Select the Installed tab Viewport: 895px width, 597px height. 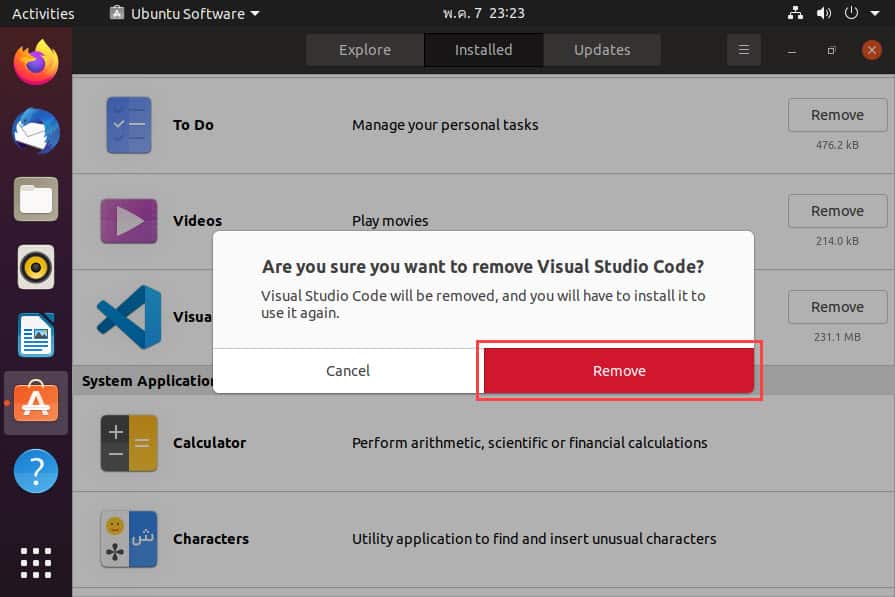tap(483, 50)
